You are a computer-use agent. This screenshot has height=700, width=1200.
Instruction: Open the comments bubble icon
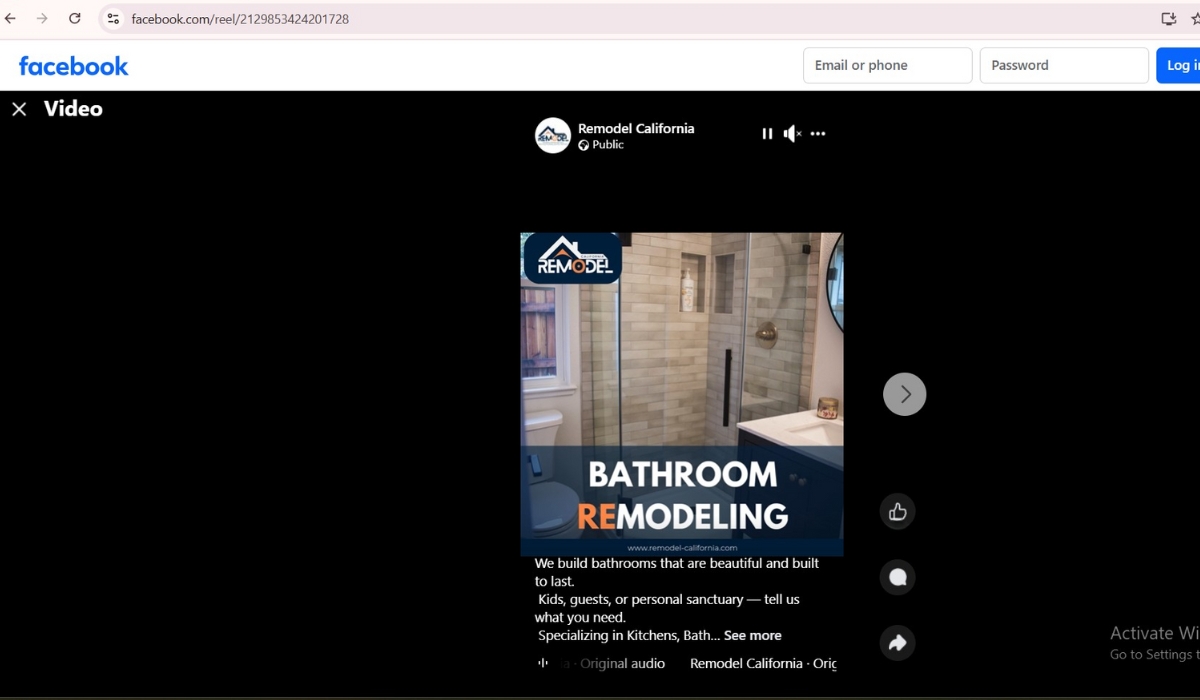(897, 577)
